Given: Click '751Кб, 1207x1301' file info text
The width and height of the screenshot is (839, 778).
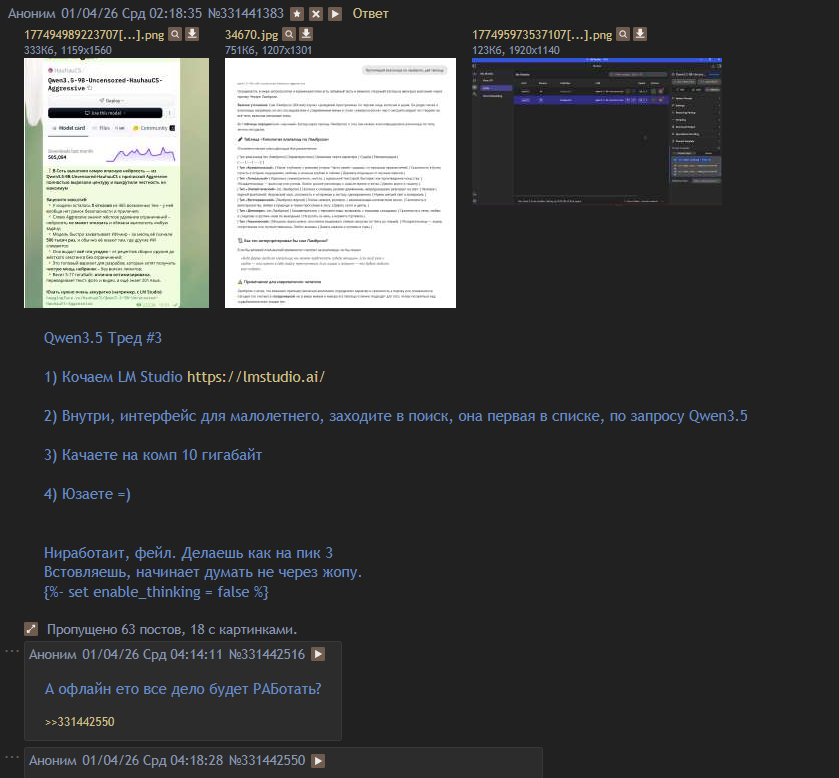Looking at the screenshot, I should tap(268, 50).
